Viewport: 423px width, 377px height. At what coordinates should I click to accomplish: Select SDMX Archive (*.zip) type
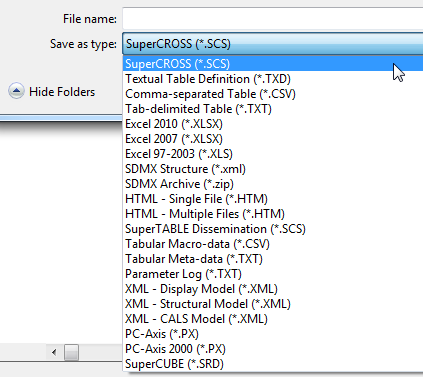pyautogui.click(x=273, y=184)
